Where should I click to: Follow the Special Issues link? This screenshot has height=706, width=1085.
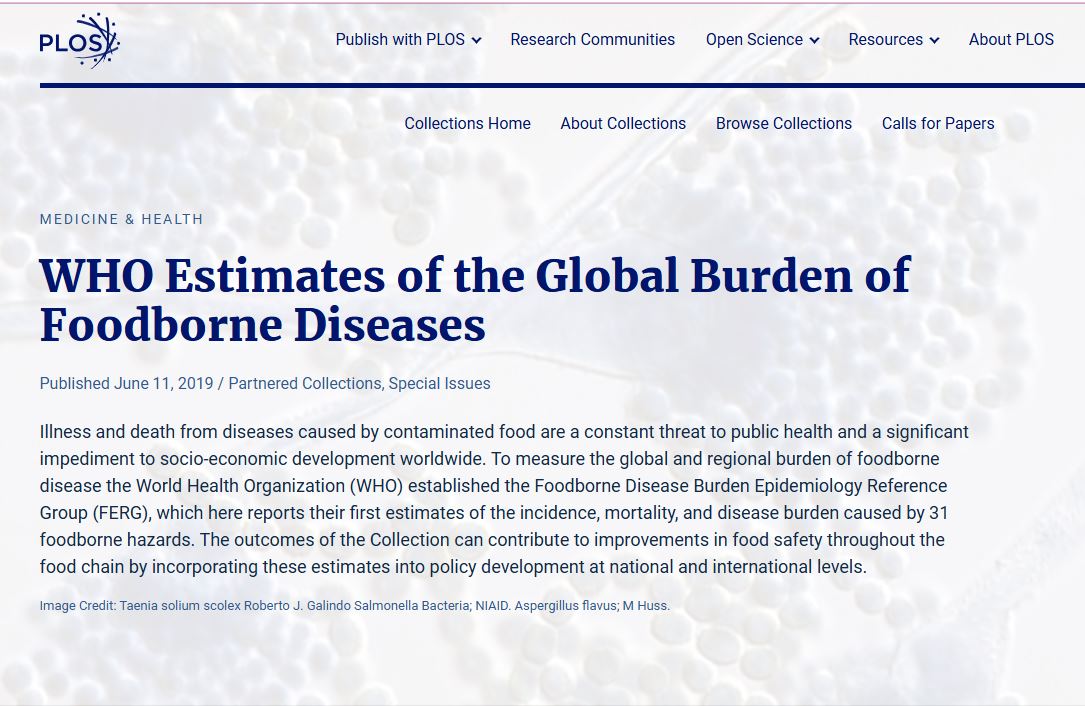(x=439, y=383)
